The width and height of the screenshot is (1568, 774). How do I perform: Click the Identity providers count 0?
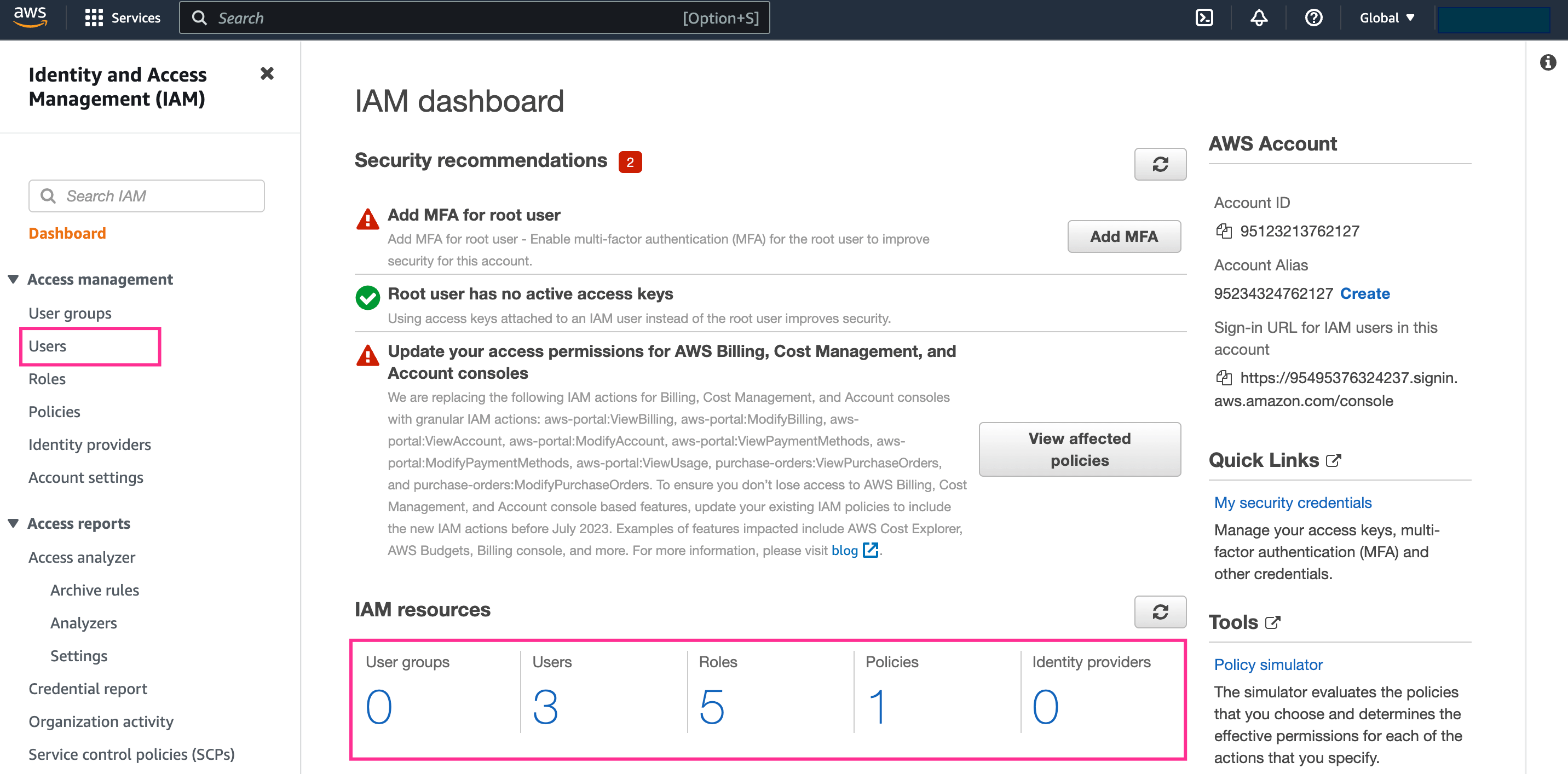(x=1045, y=707)
